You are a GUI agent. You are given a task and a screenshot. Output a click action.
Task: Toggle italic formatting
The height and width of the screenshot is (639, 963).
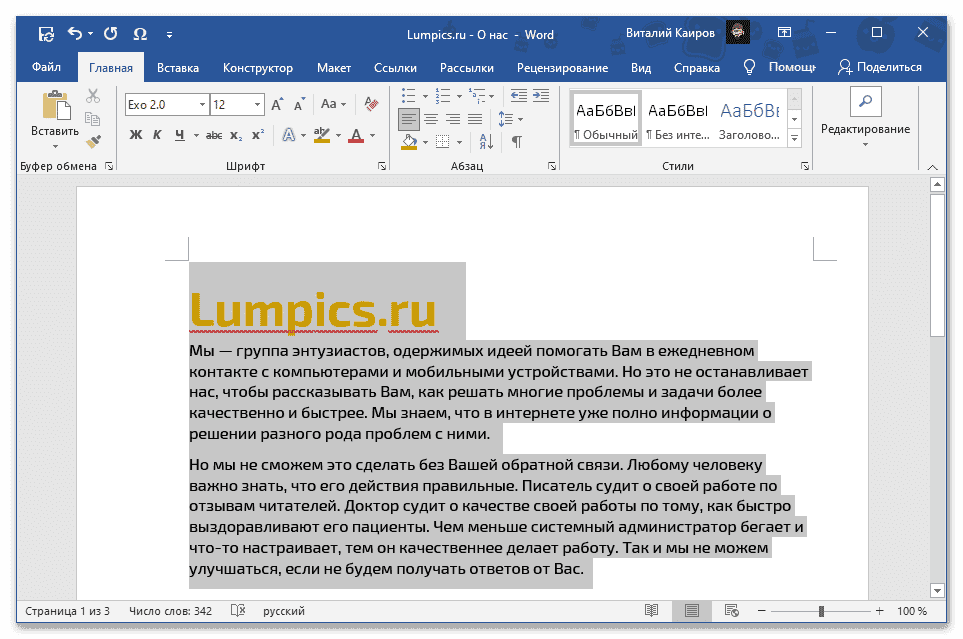coord(158,135)
